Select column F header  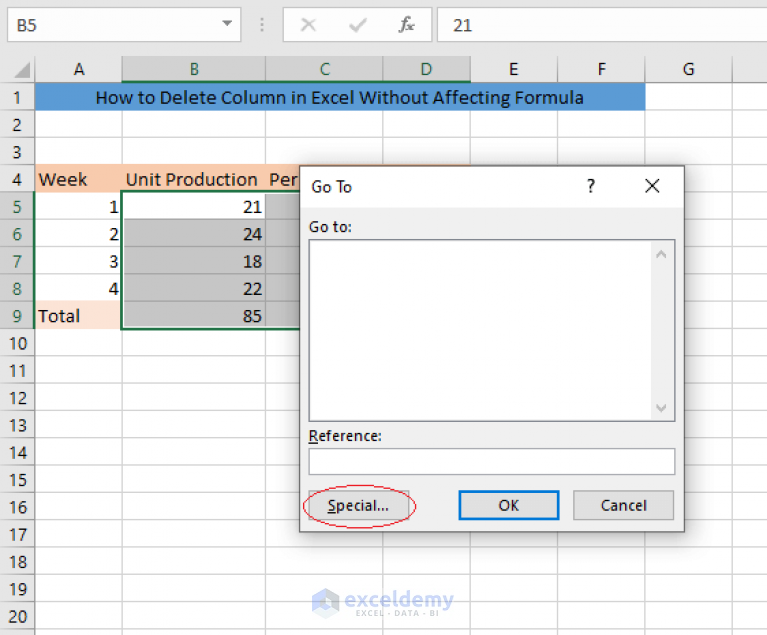pyautogui.click(x=601, y=69)
